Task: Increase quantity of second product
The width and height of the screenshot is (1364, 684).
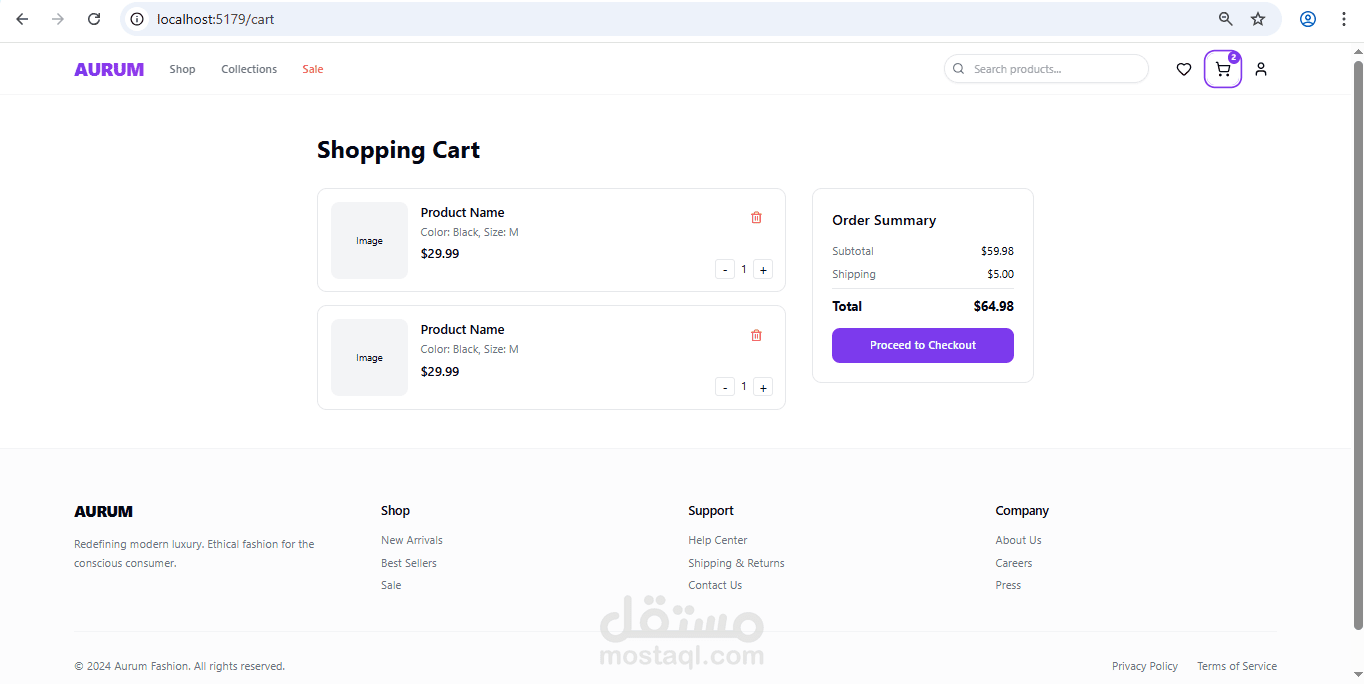Action: 763,387
